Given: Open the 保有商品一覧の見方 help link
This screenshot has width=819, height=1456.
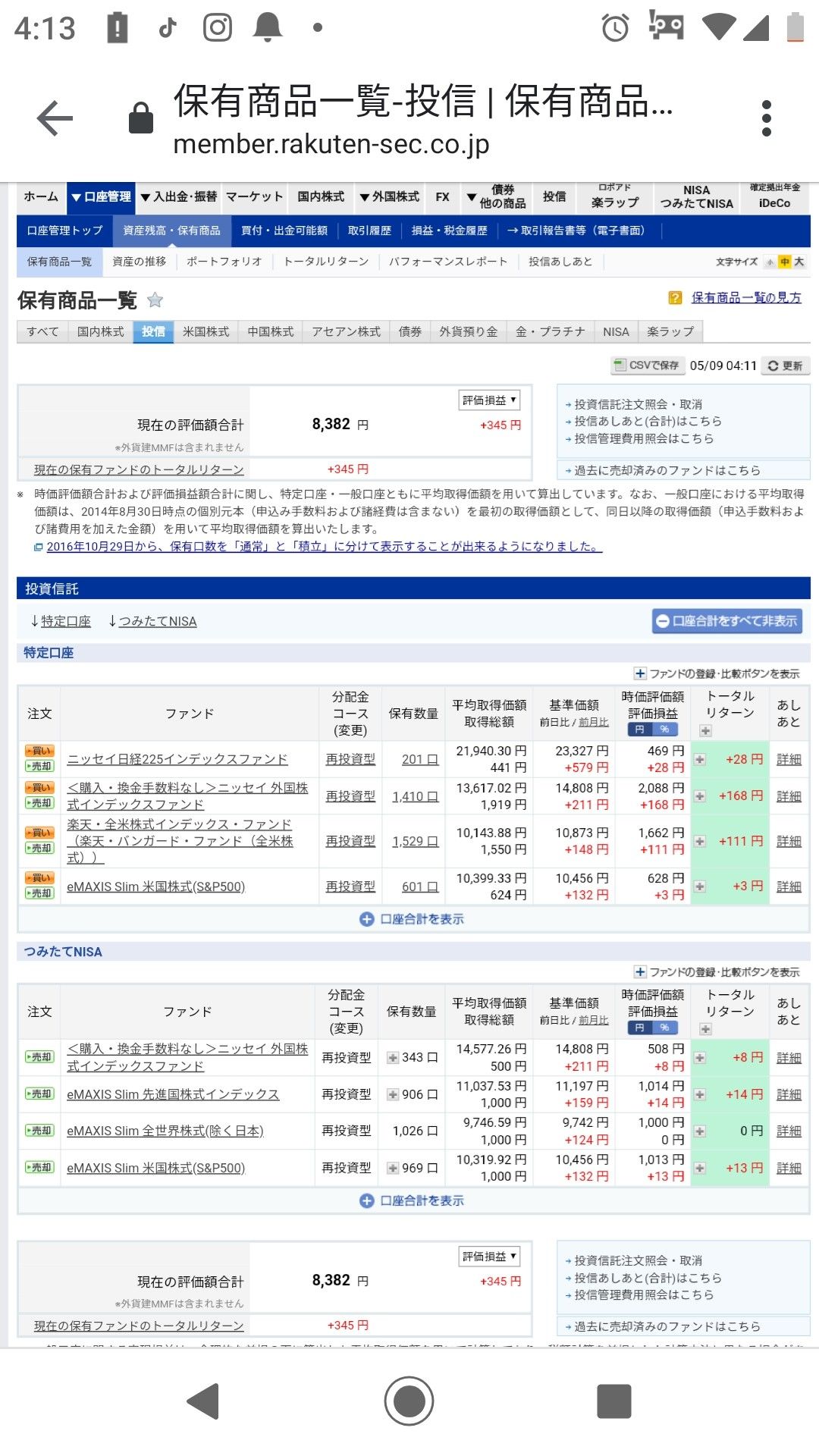Looking at the screenshot, I should 746,298.
